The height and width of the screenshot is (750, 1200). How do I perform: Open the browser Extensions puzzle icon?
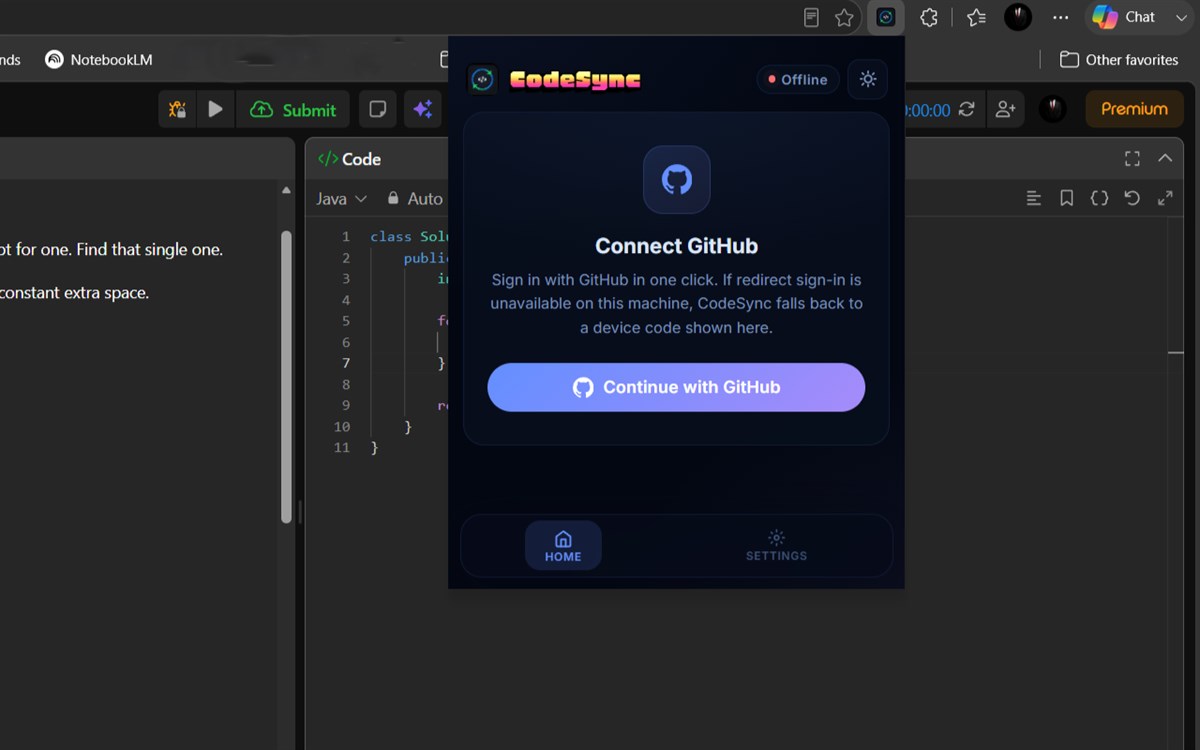click(929, 17)
